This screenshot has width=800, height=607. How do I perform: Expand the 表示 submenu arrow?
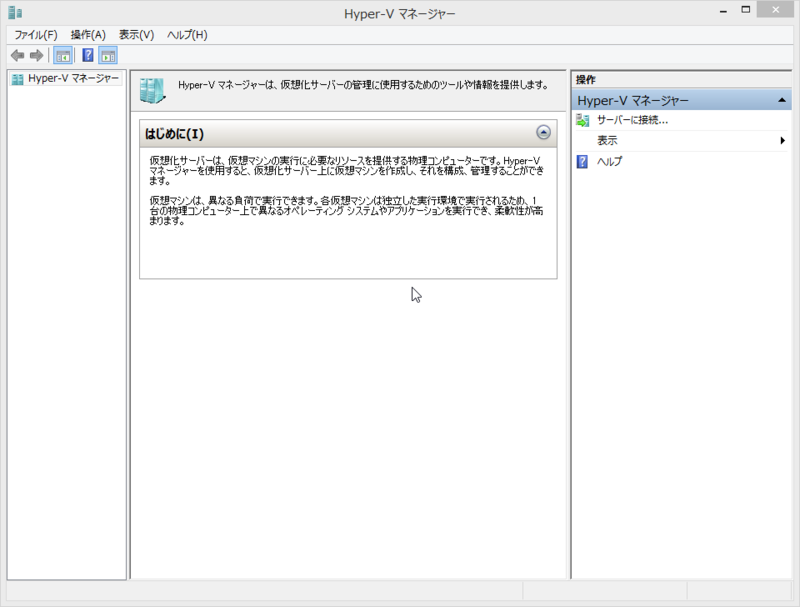[784, 138]
